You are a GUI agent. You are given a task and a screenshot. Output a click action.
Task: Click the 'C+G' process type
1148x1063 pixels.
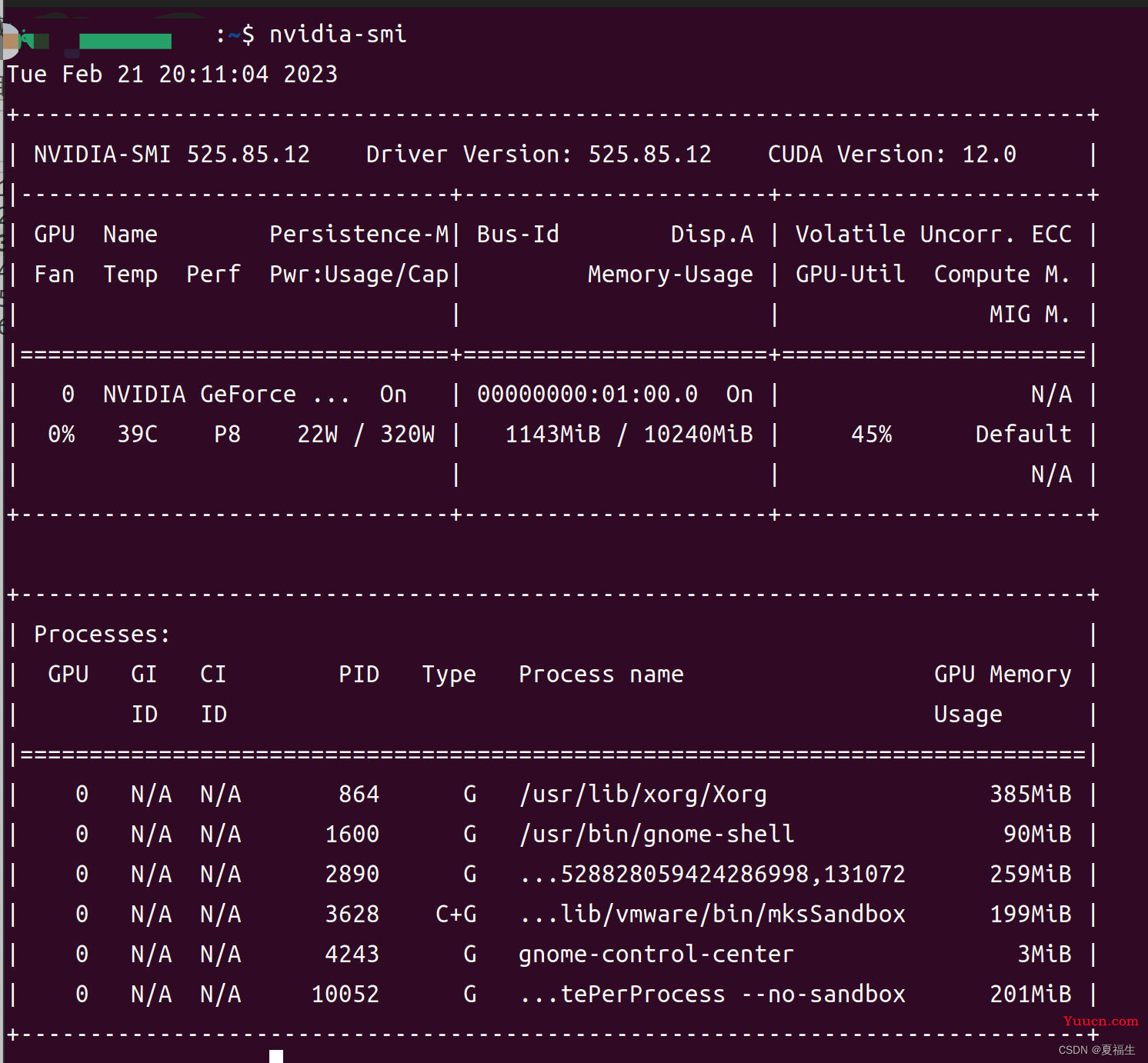tap(456, 914)
